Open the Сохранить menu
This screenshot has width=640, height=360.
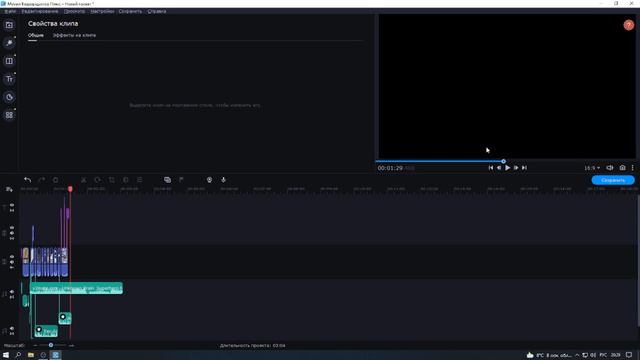point(130,11)
